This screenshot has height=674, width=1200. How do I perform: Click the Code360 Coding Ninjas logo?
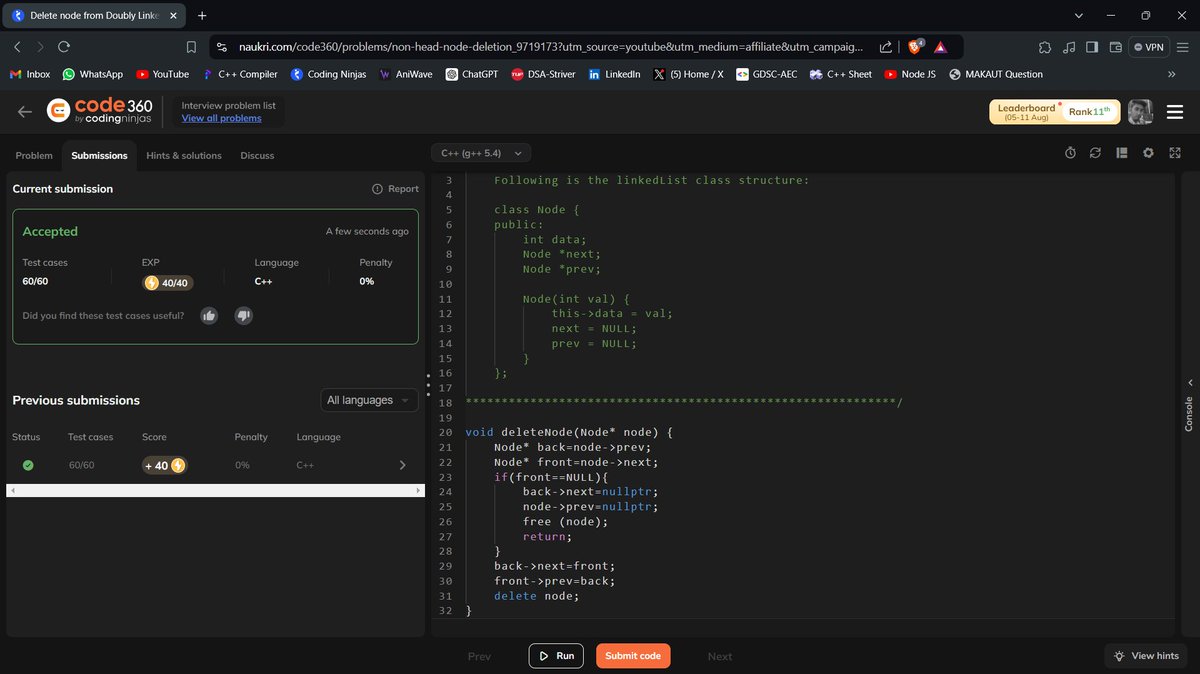click(x=100, y=111)
